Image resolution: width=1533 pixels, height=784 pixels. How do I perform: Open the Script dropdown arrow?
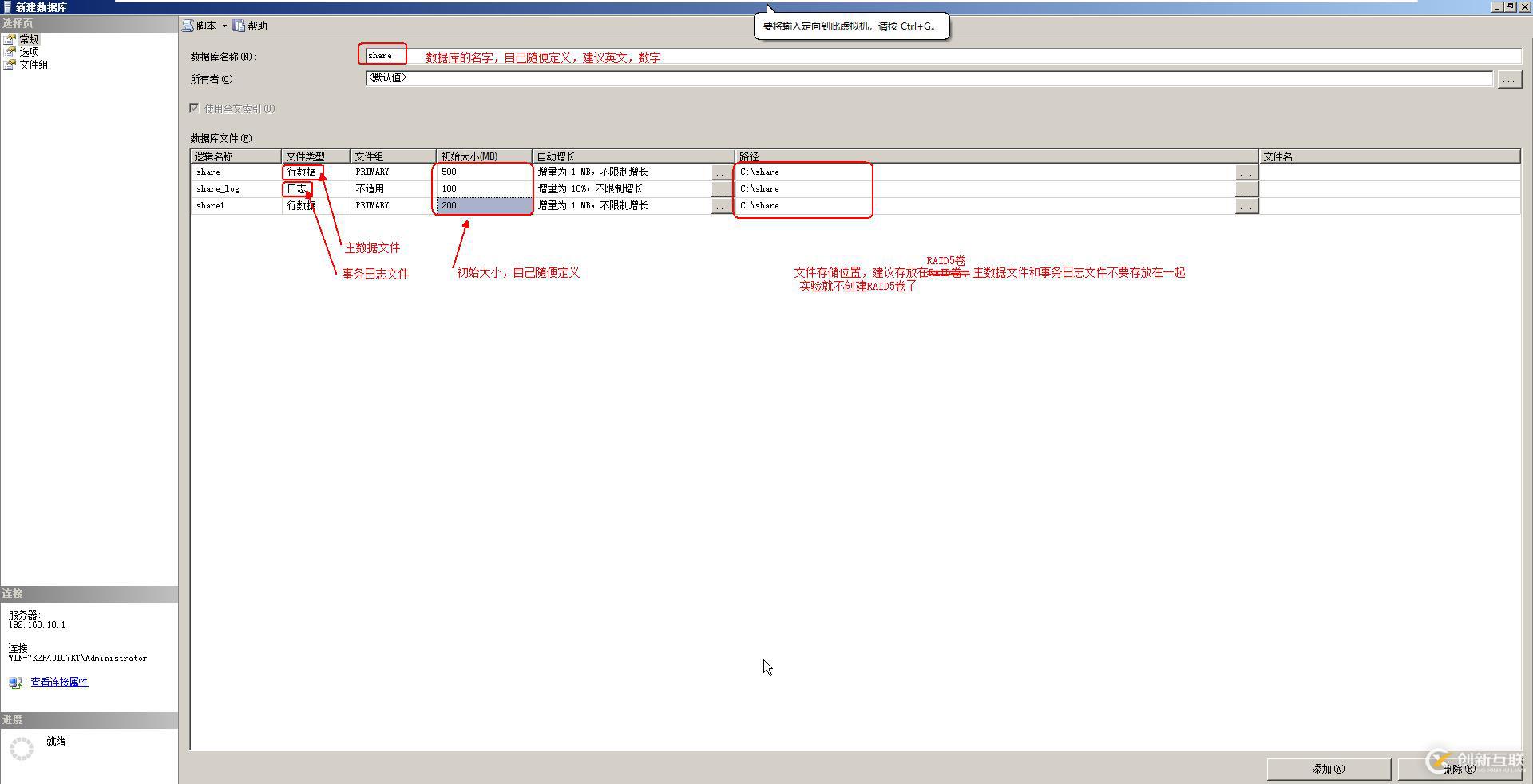tap(224, 26)
